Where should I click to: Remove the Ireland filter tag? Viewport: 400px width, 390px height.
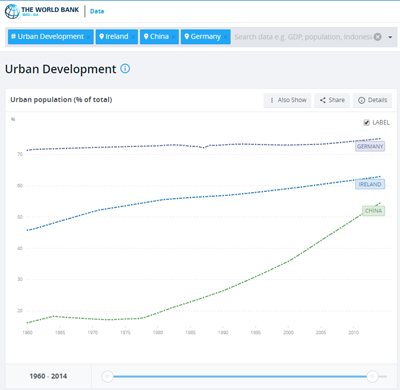(x=133, y=37)
